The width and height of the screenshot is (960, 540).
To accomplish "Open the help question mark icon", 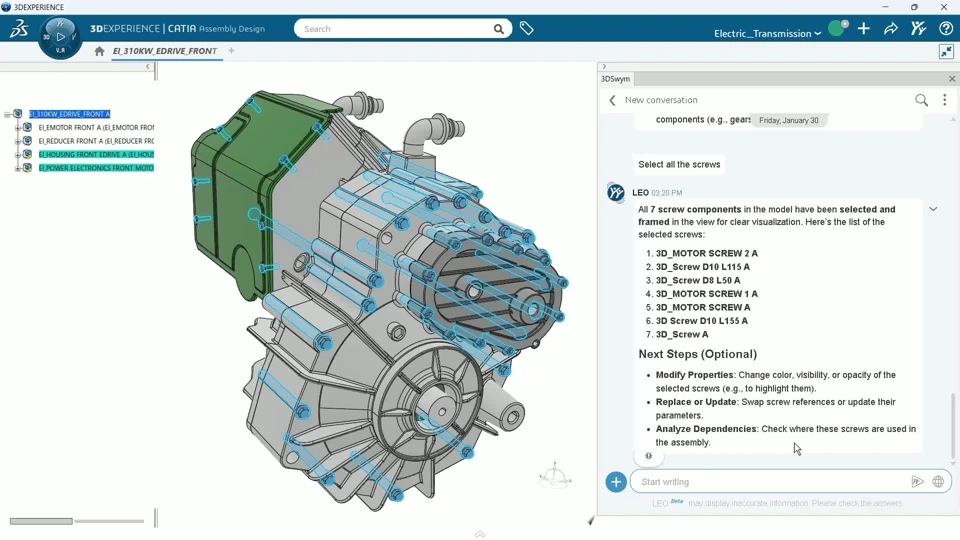I will (x=945, y=28).
